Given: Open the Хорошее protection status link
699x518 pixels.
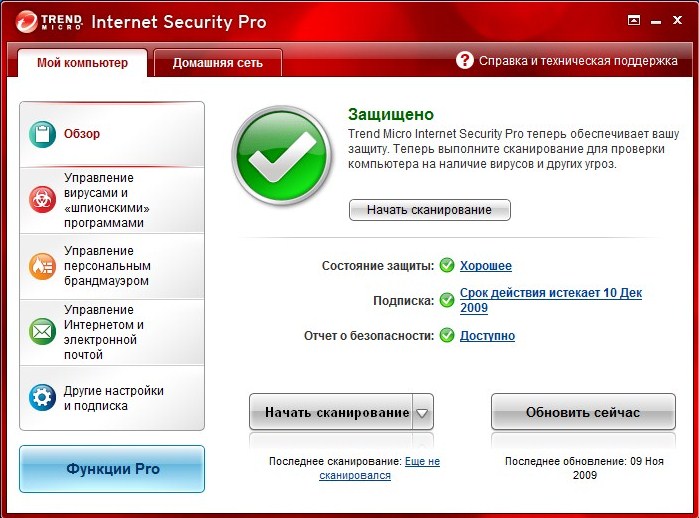Looking at the screenshot, I should coord(486,266).
